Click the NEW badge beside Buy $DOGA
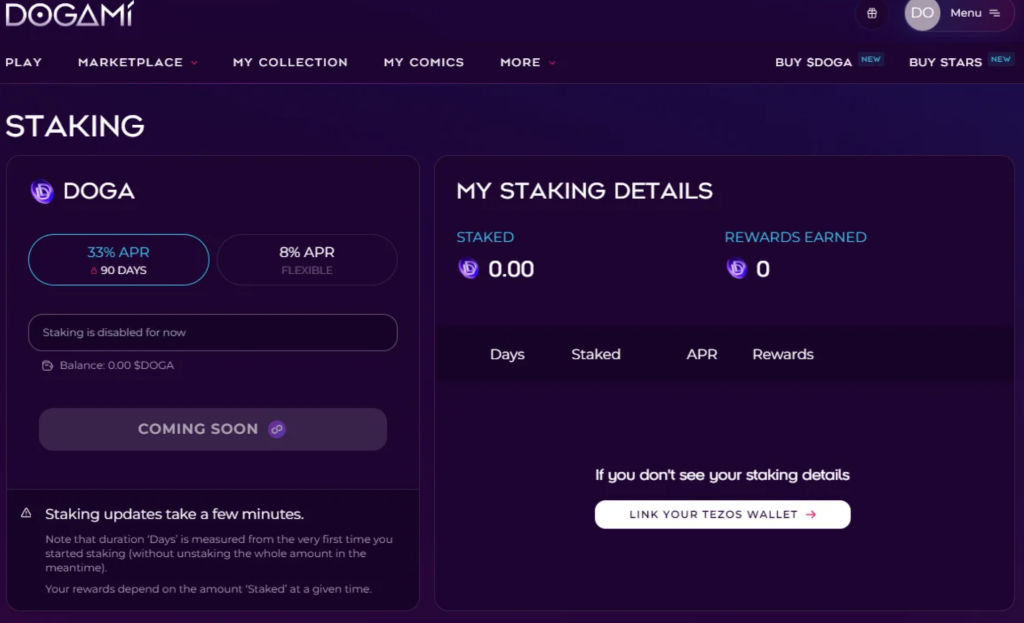This screenshot has height=623, width=1024. (871, 59)
